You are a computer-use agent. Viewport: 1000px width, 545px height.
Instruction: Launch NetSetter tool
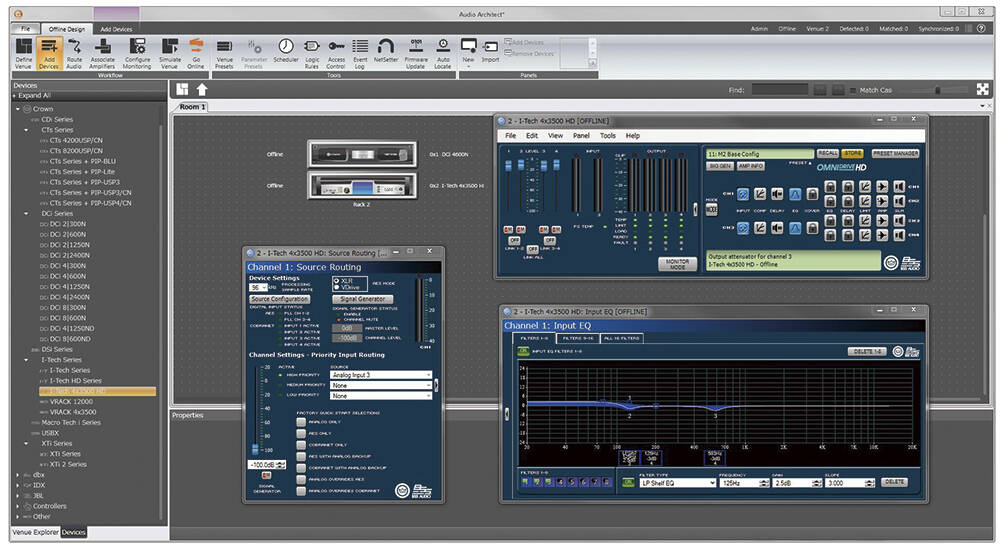386,51
